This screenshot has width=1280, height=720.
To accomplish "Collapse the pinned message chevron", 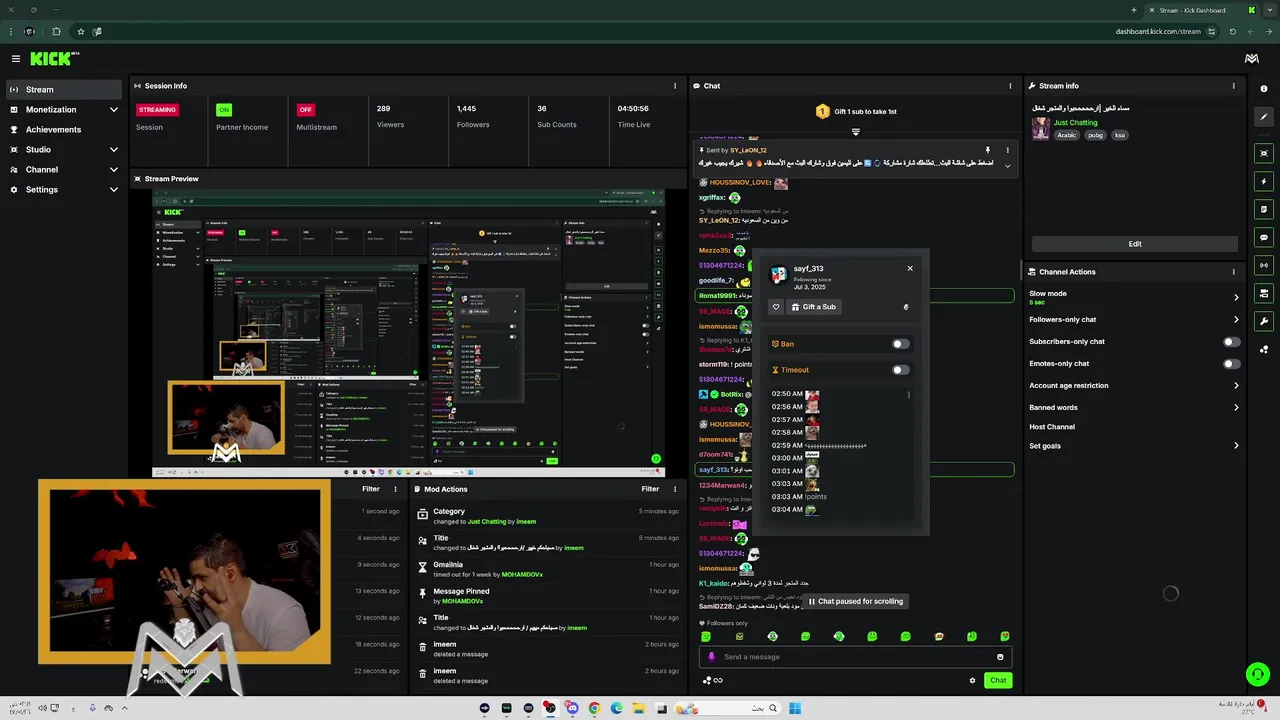I will (x=1007, y=166).
